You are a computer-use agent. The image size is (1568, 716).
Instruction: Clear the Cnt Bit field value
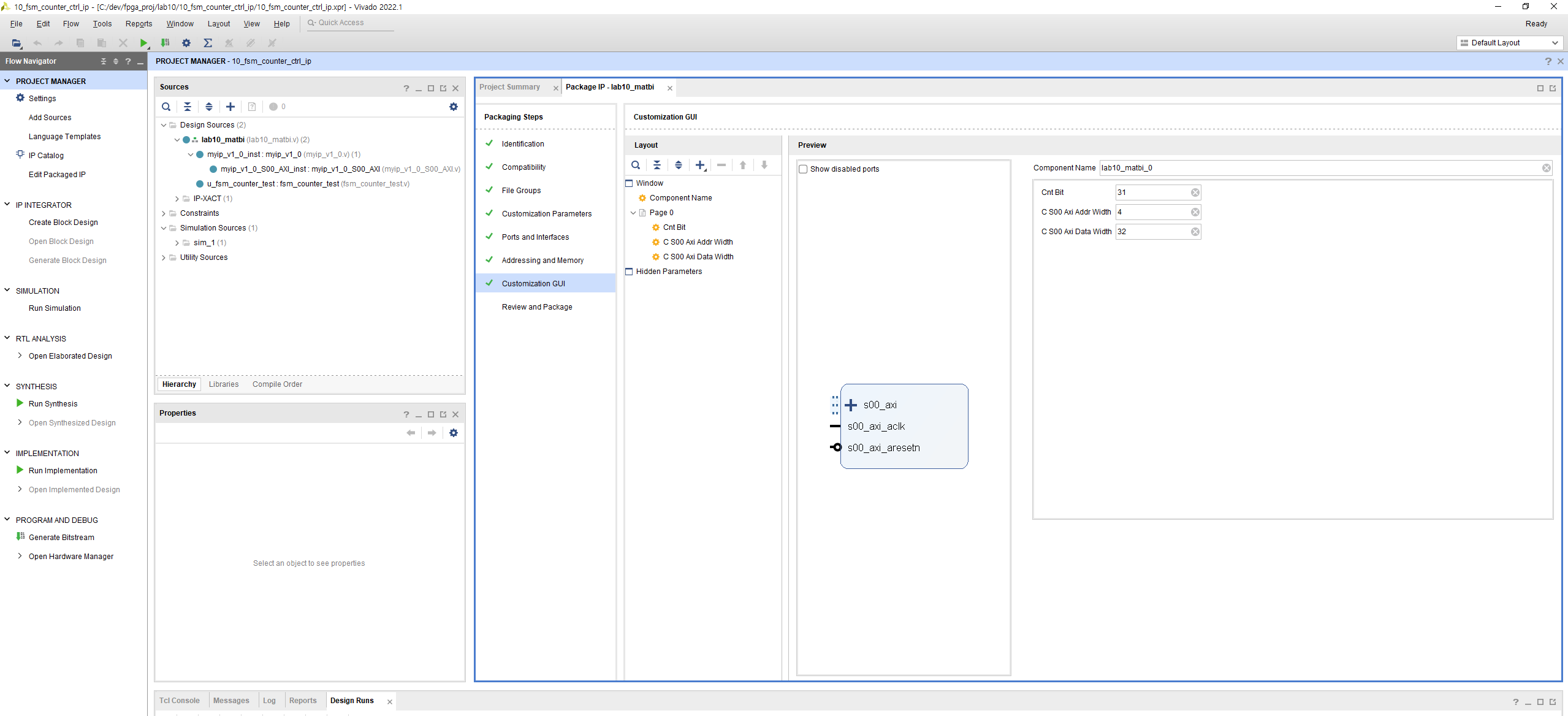[1195, 192]
